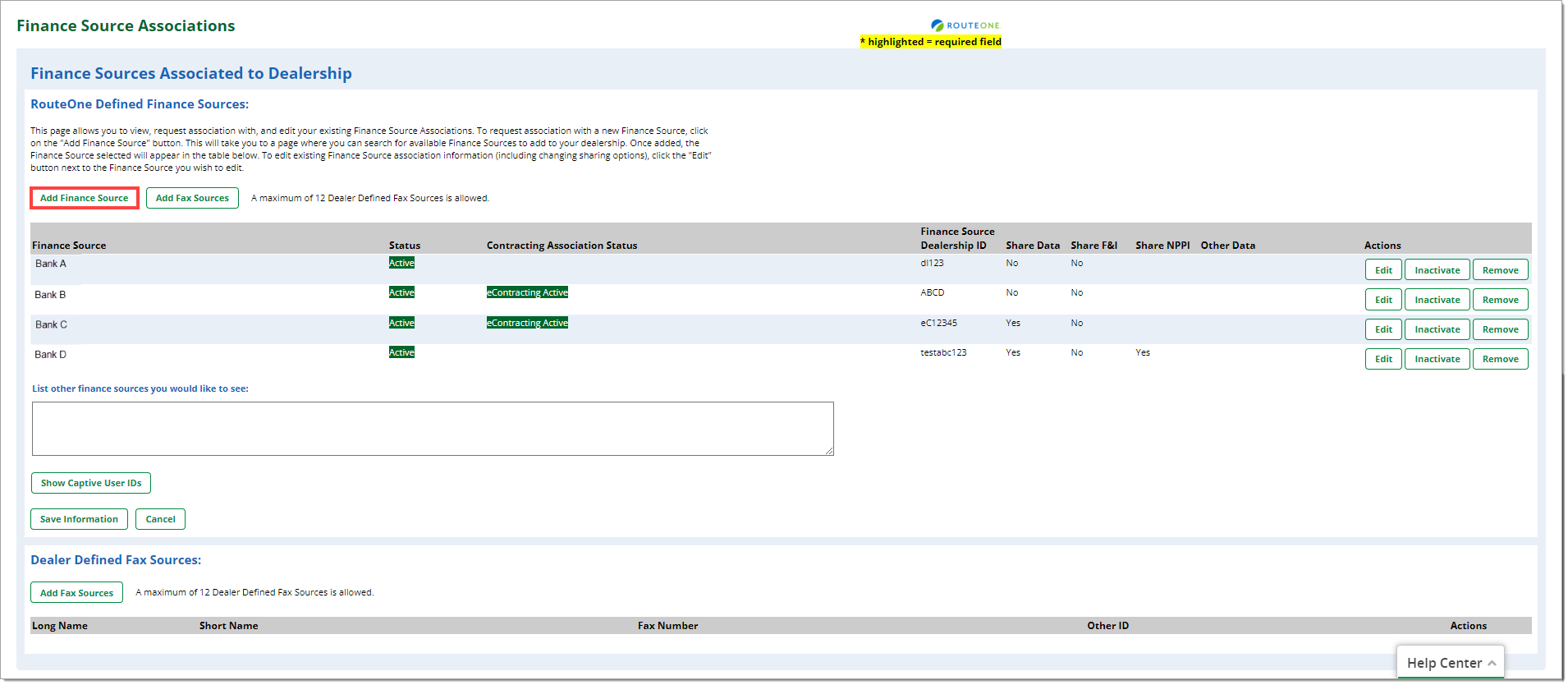Click eContracting Active status for Bank B
Viewport: 1568px width, 685px height.
527,292
